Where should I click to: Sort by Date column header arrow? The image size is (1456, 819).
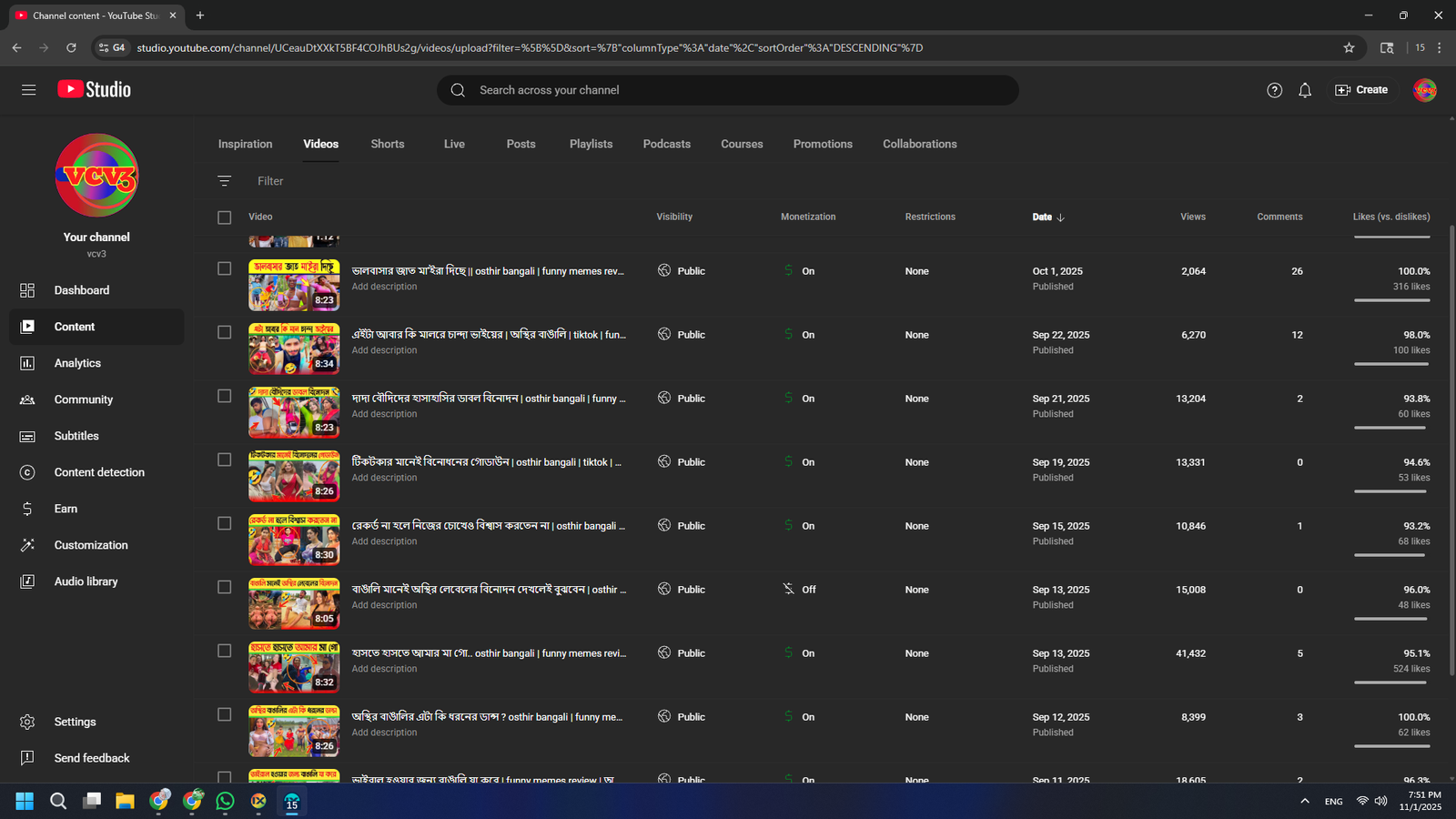point(1061,217)
